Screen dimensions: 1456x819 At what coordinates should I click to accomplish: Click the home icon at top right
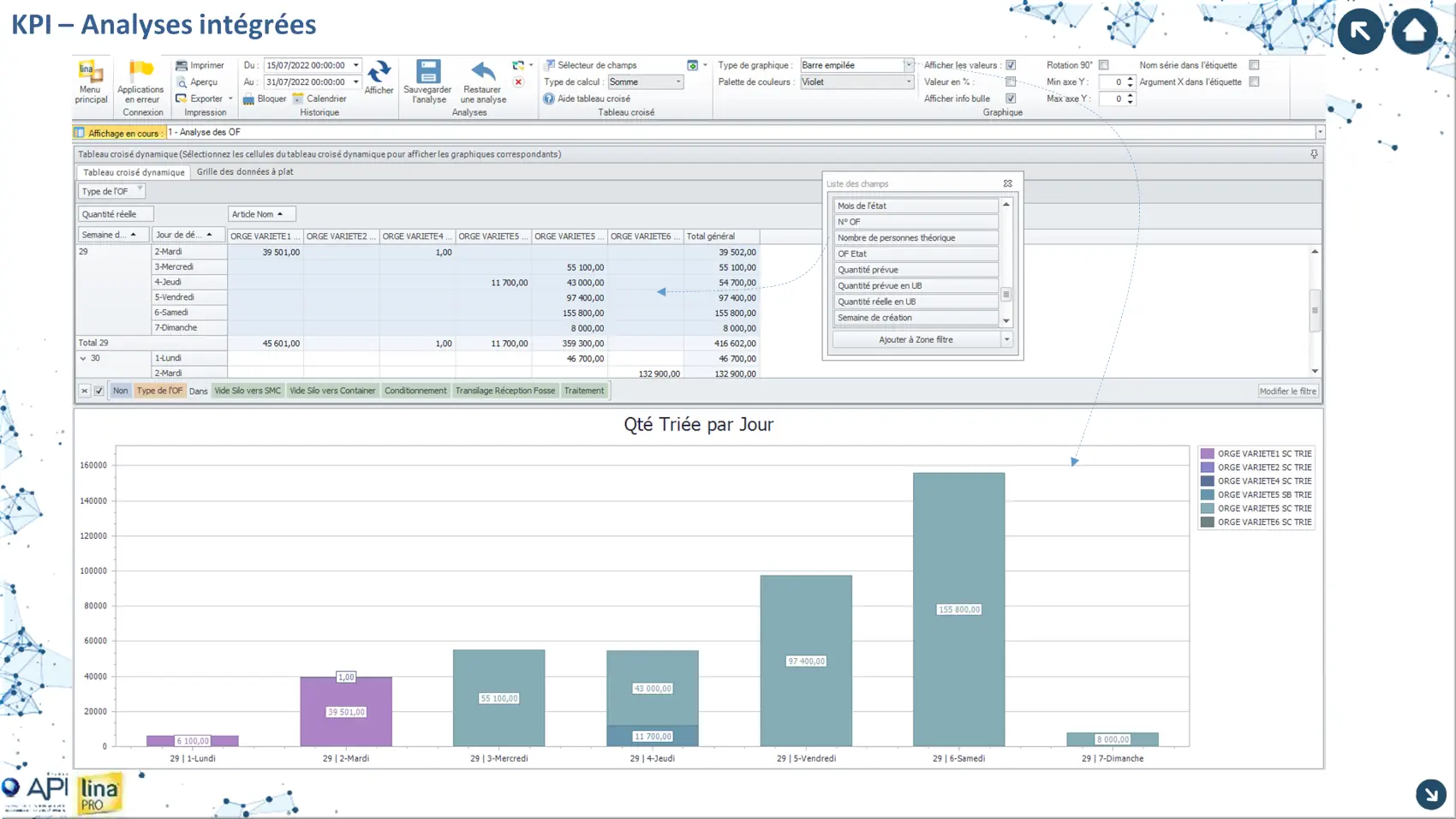pyautogui.click(x=1414, y=31)
